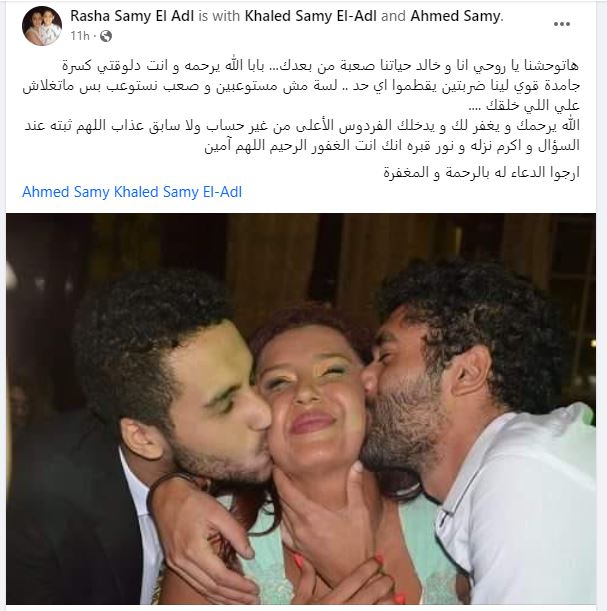
Task: Open Khaled Samy El-Adl in post header
Action: click(311, 16)
